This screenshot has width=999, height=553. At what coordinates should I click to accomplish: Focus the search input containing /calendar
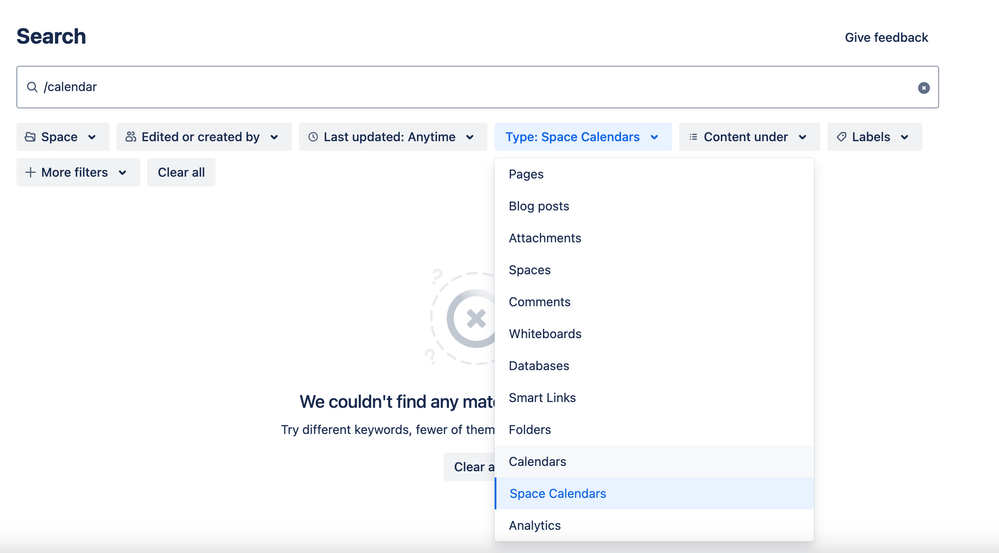pos(477,87)
